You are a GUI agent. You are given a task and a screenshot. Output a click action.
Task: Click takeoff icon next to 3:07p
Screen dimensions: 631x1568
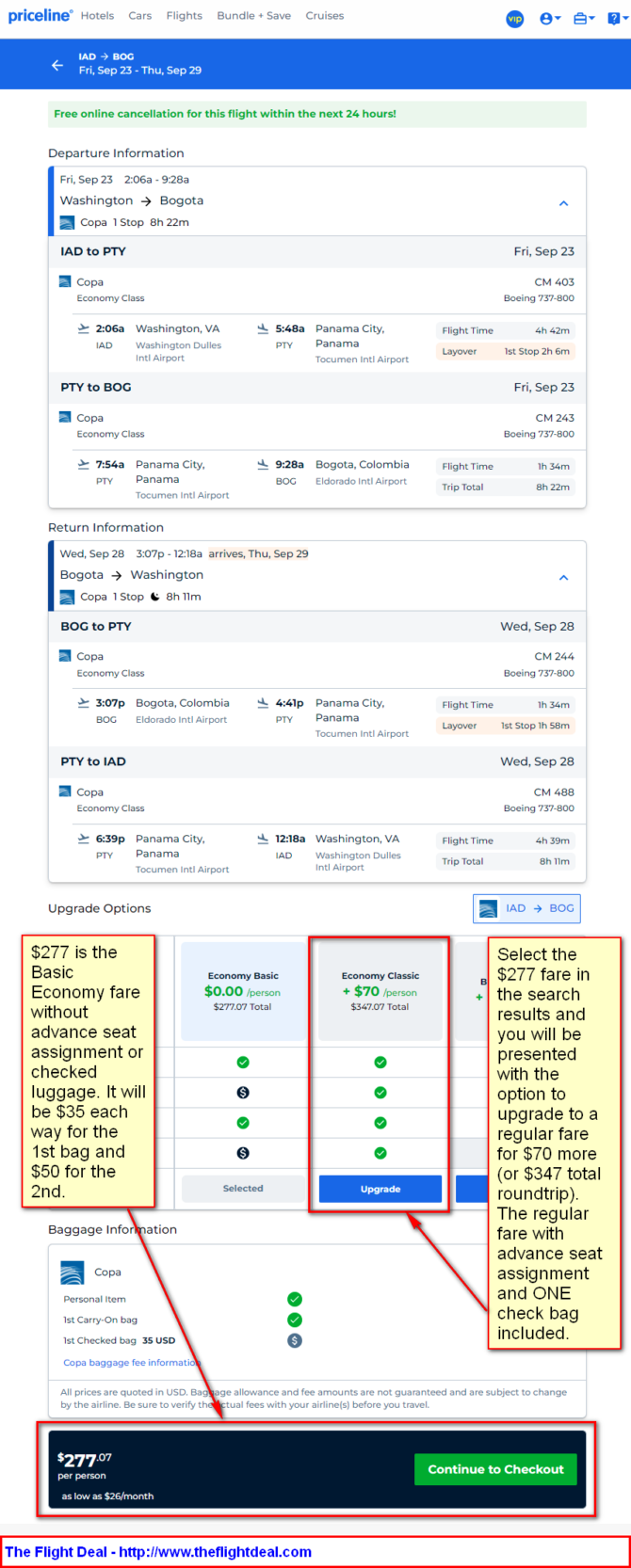(84, 703)
